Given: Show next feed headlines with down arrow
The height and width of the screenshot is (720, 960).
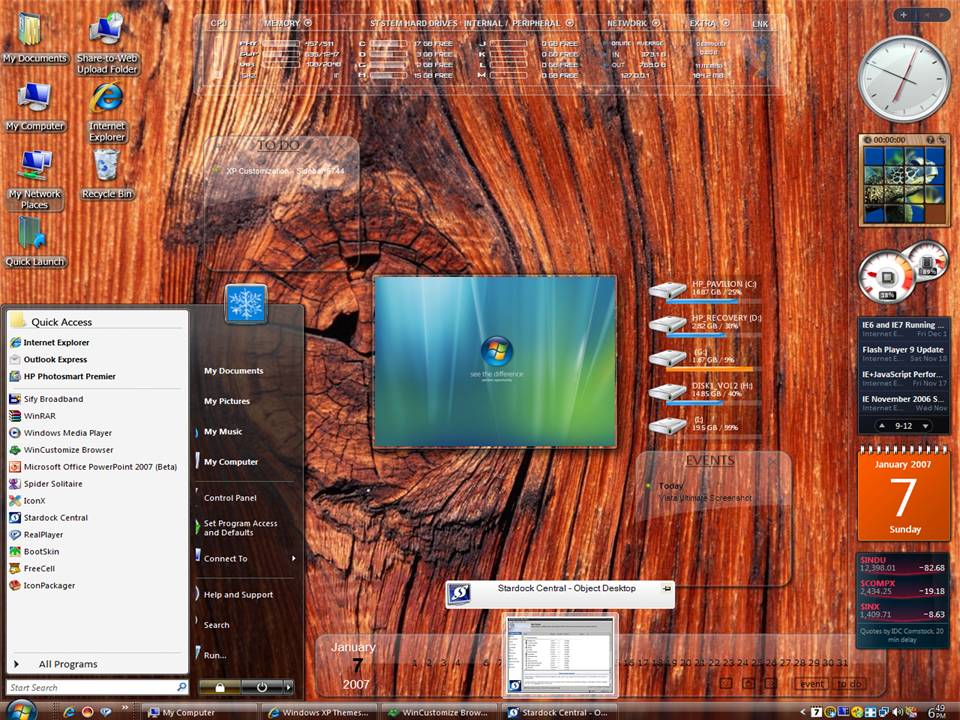Looking at the screenshot, I should (926, 426).
